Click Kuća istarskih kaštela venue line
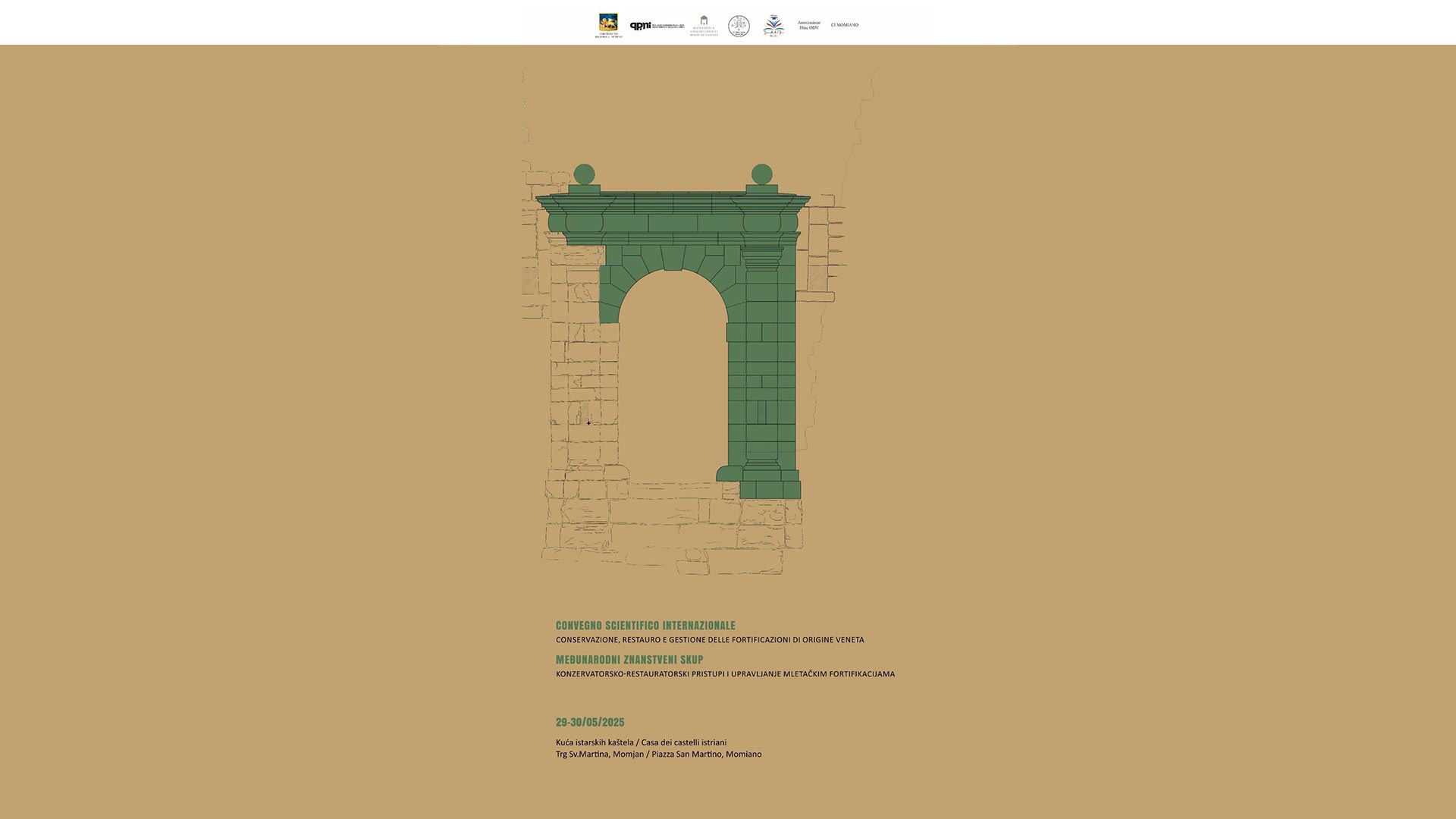This screenshot has height=819, width=1456. pos(641,742)
